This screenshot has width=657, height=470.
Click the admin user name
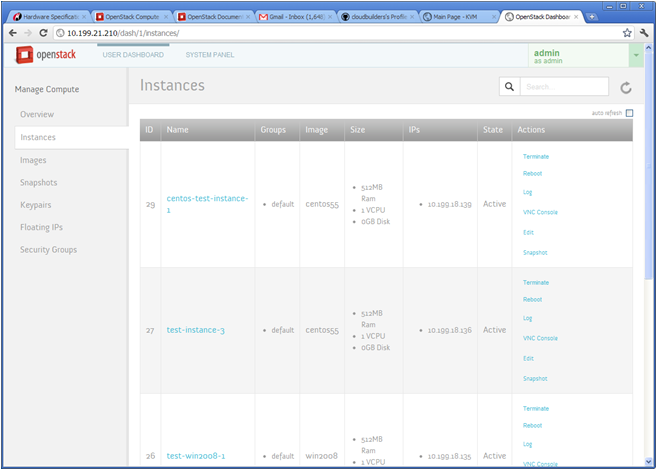point(546,53)
